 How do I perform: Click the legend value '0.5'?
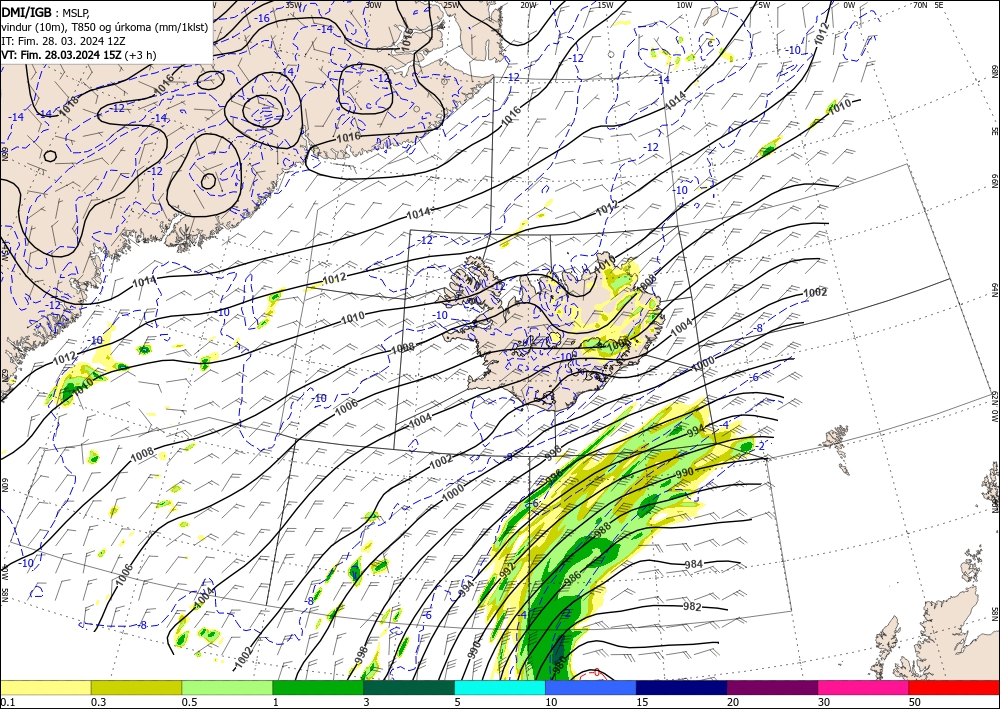pos(189,702)
